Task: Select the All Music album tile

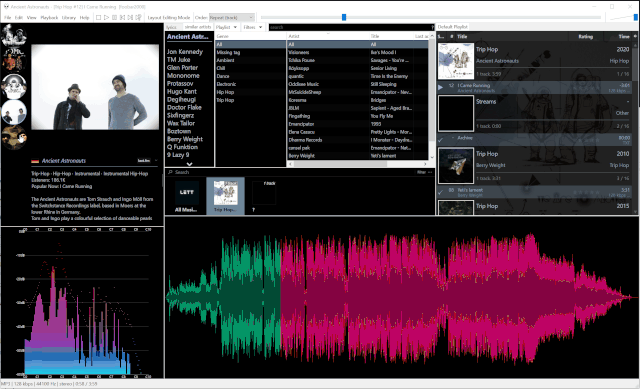Action: point(186,196)
